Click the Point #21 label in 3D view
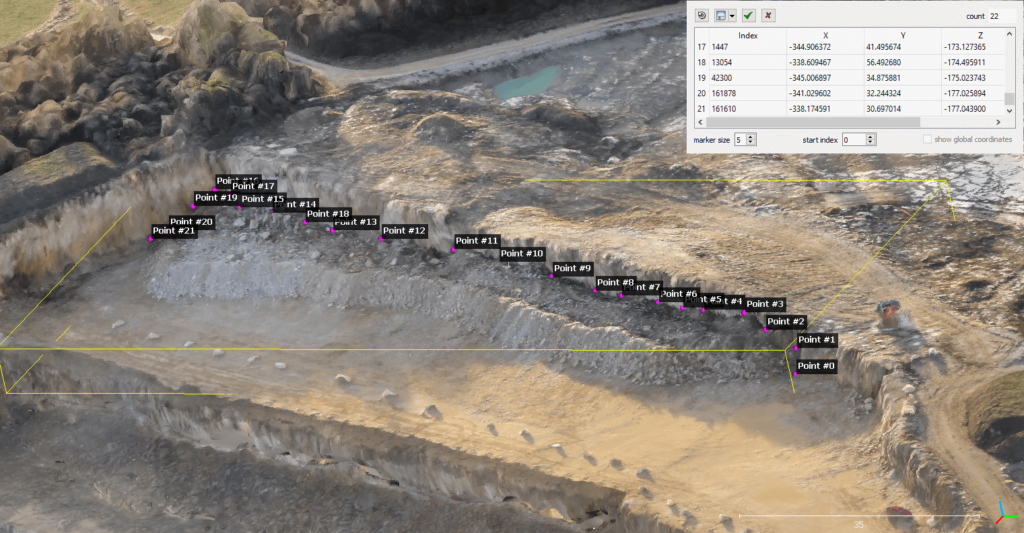 tap(174, 231)
